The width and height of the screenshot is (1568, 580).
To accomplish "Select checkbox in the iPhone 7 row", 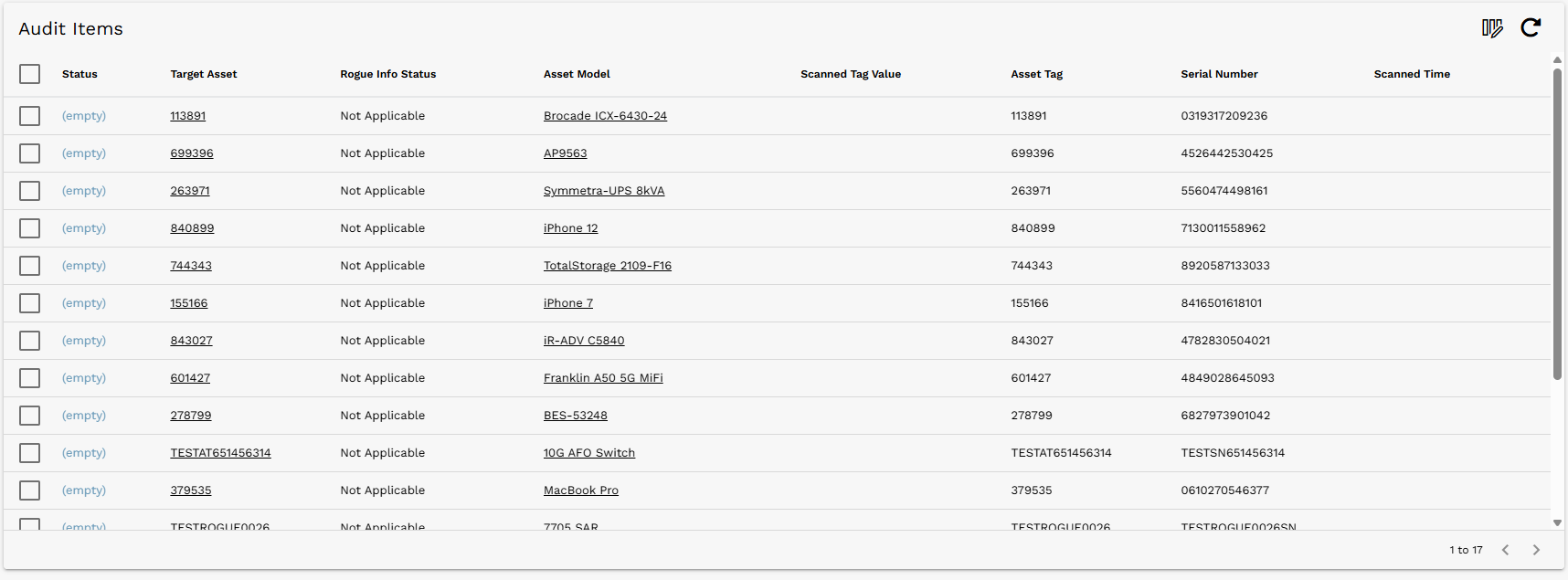I will 30,303.
